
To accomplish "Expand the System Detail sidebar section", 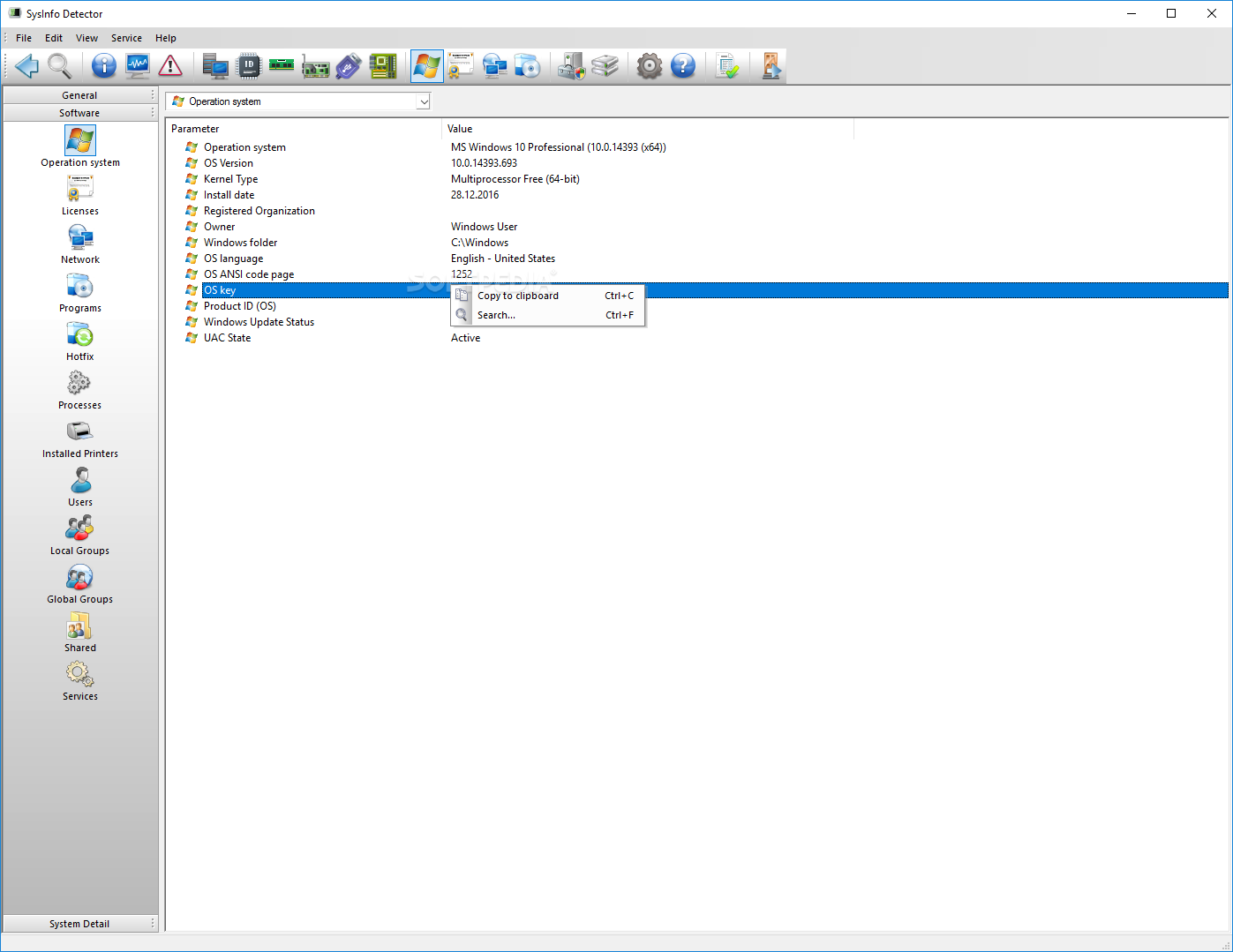I will coord(79,924).
